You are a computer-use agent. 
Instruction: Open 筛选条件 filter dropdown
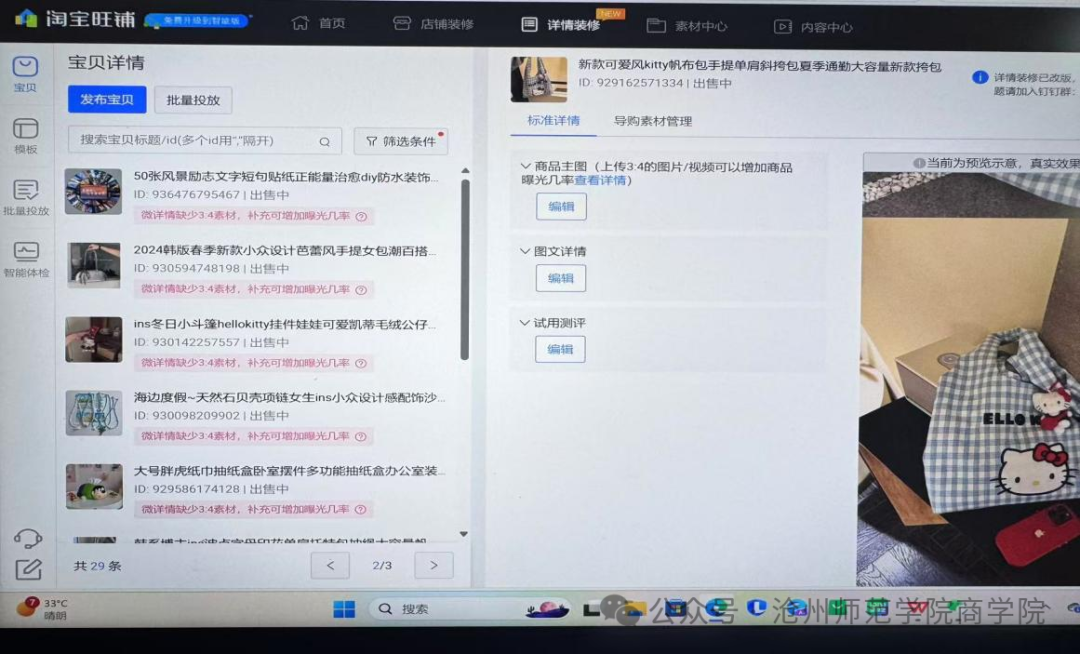tap(400, 141)
